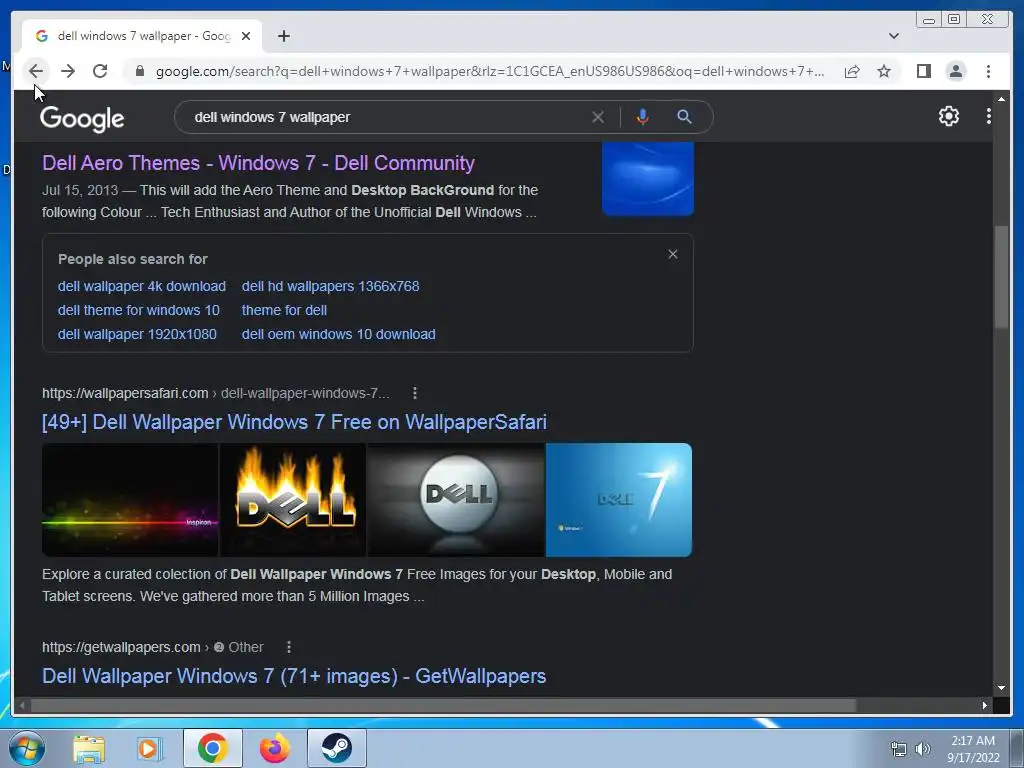Share this page via address bar icon
The width and height of the screenshot is (1024, 768).
click(852, 71)
